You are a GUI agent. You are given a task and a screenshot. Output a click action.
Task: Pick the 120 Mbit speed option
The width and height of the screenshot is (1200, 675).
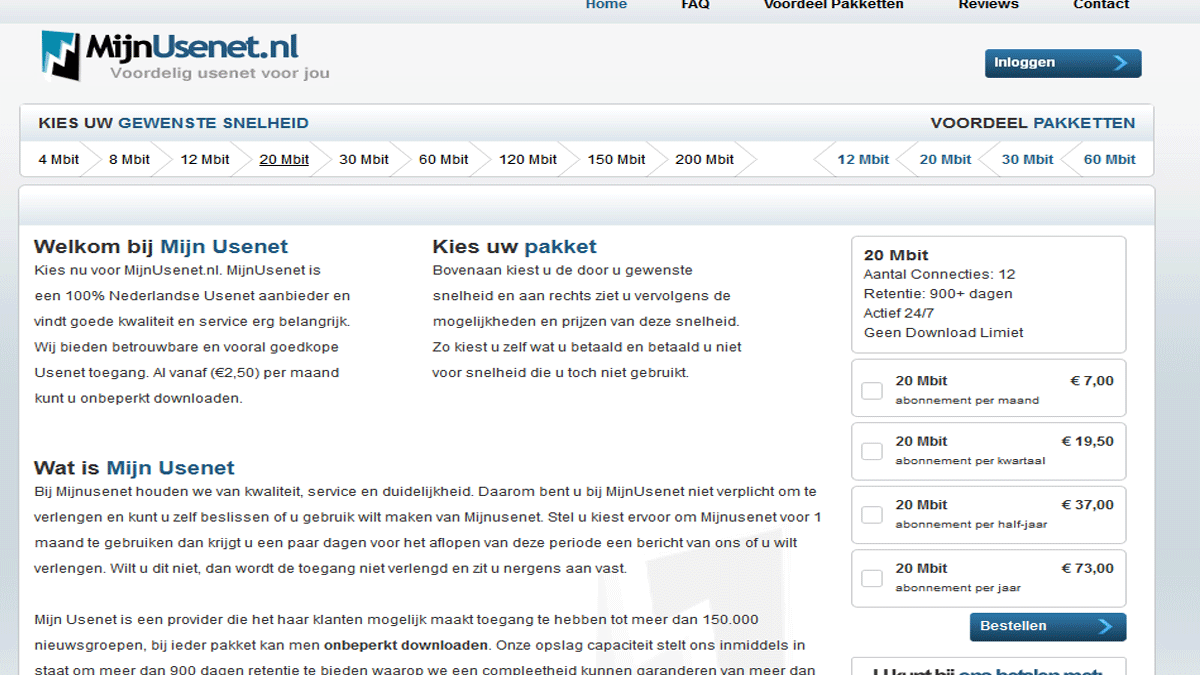click(528, 159)
